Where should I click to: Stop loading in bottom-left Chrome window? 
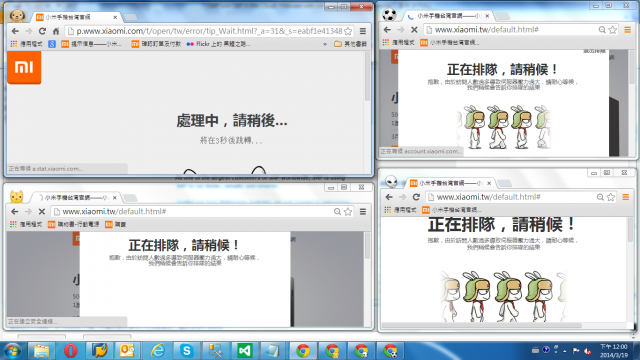[x=42, y=211]
